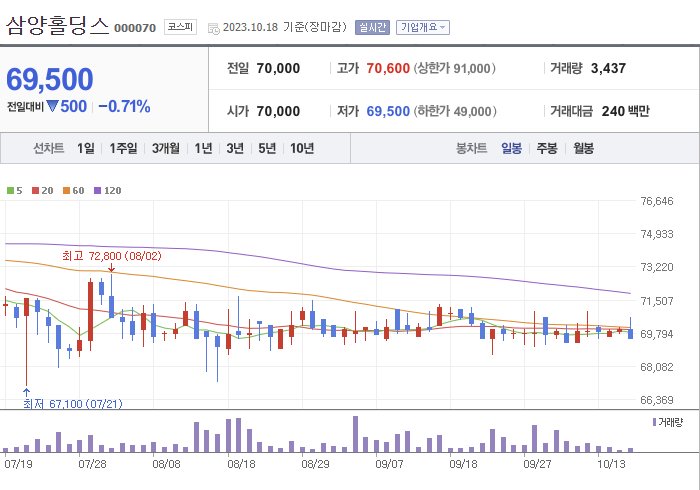This screenshot has width=700, height=490.
Task: Click the 76,646 price axis label
Action: click(x=657, y=201)
